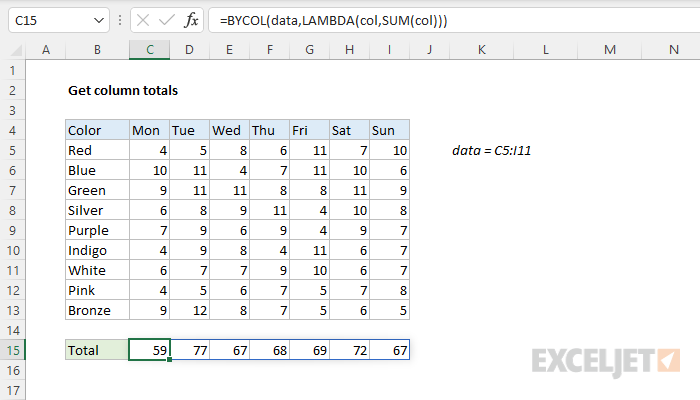
Task: Select the Sun total cell showing 67
Action: point(389,350)
